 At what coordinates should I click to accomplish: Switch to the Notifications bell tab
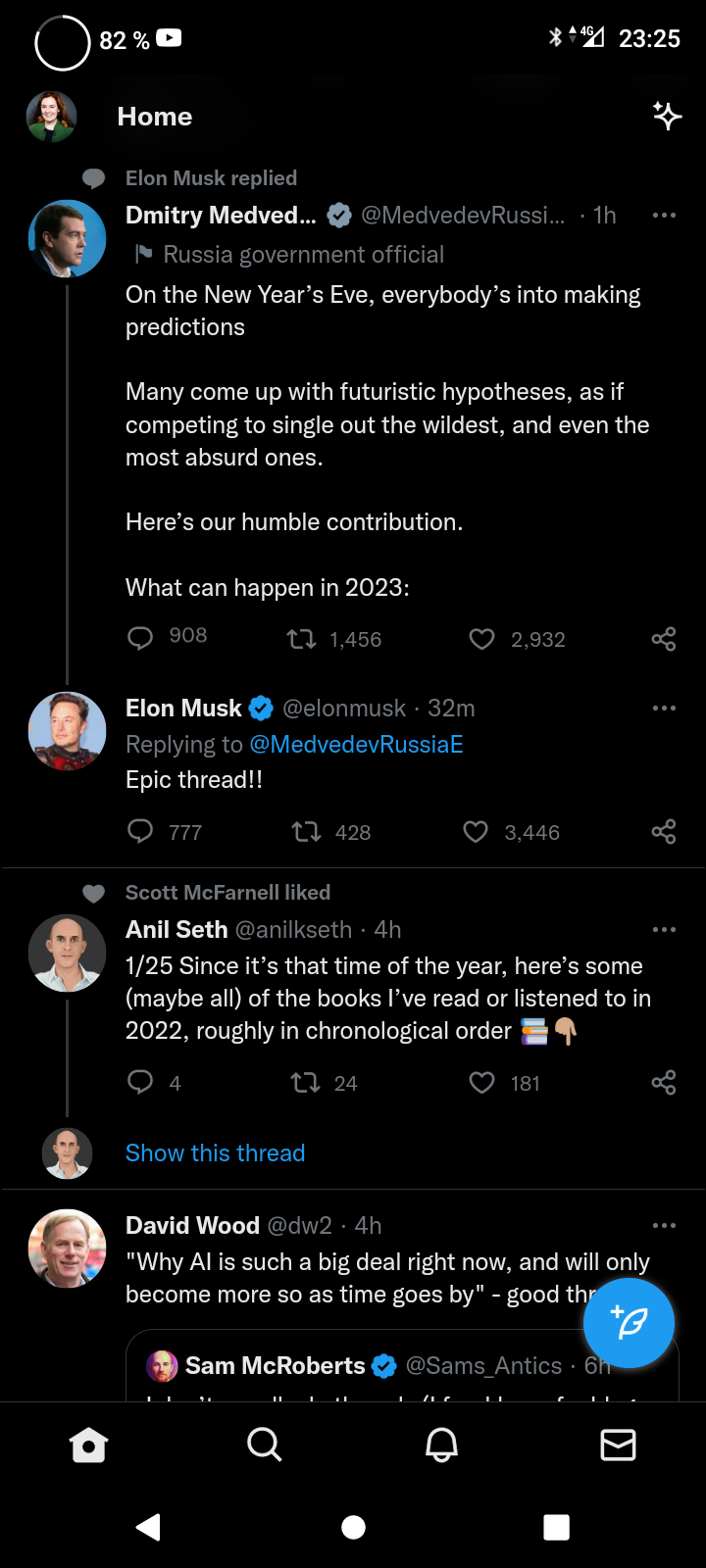click(441, 1444)
